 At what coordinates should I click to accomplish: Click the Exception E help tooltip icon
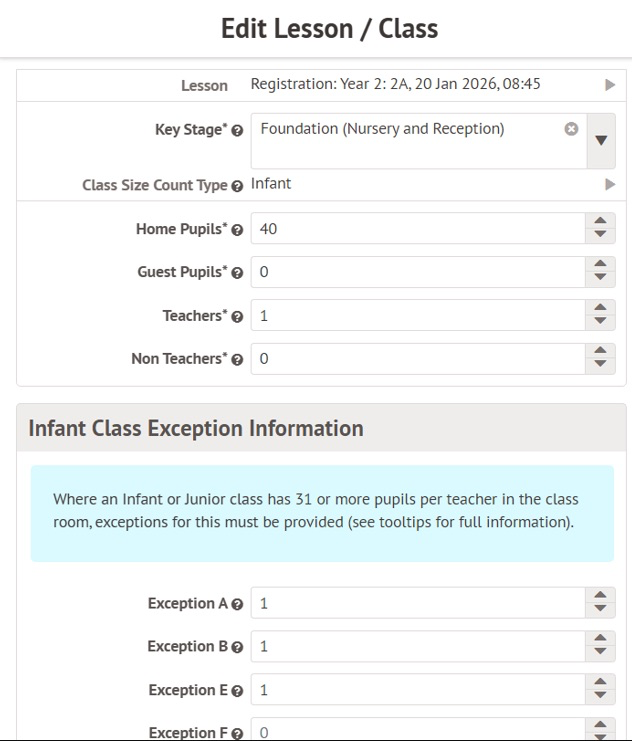click(x=237, y=691)
